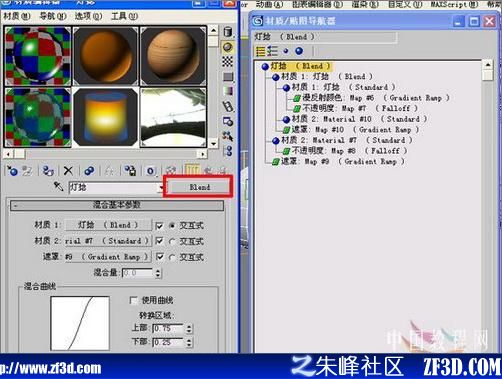Click the 上部 0.75 spinner arrows
502x379 pixels.
click(x=189, y=329)
